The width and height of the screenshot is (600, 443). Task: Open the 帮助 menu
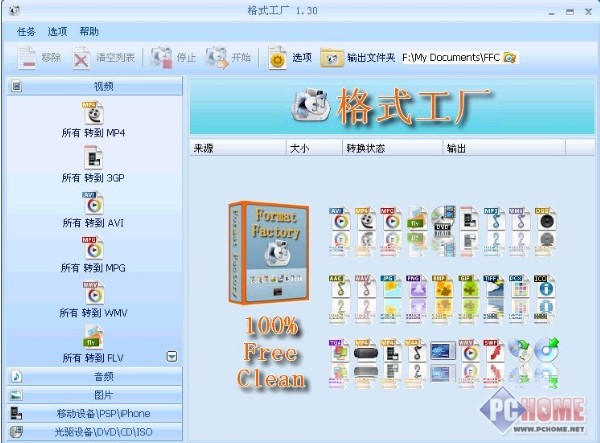[89, 31]
